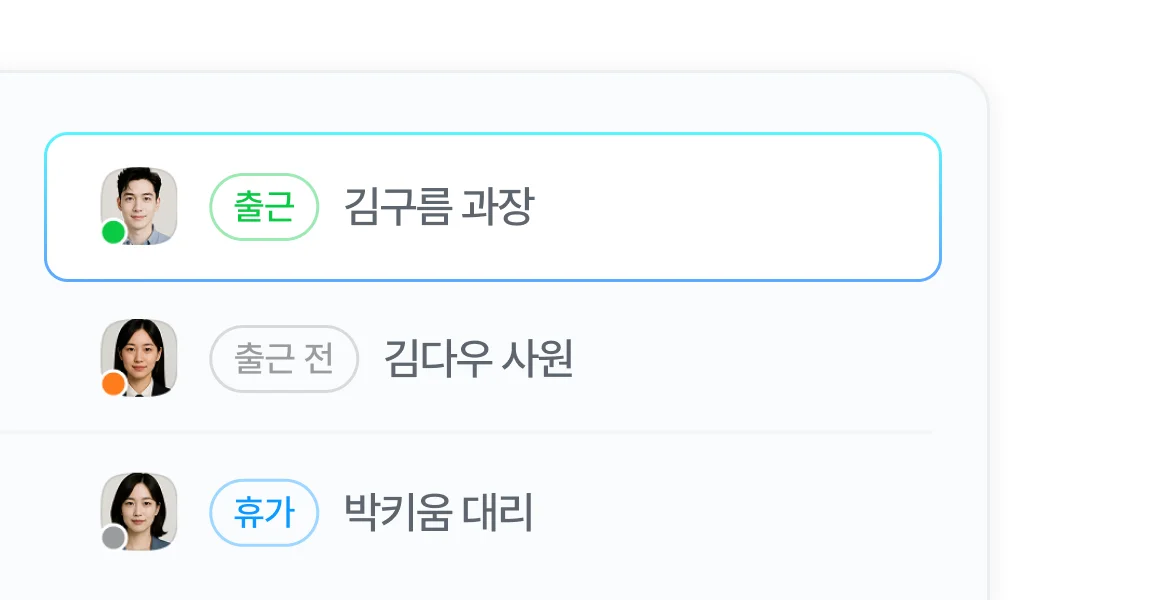The height and width of the screenshot is (600, 1176).
Task: Click empty space in the 박키움 대리 row
Action: [x=740, y=513]
